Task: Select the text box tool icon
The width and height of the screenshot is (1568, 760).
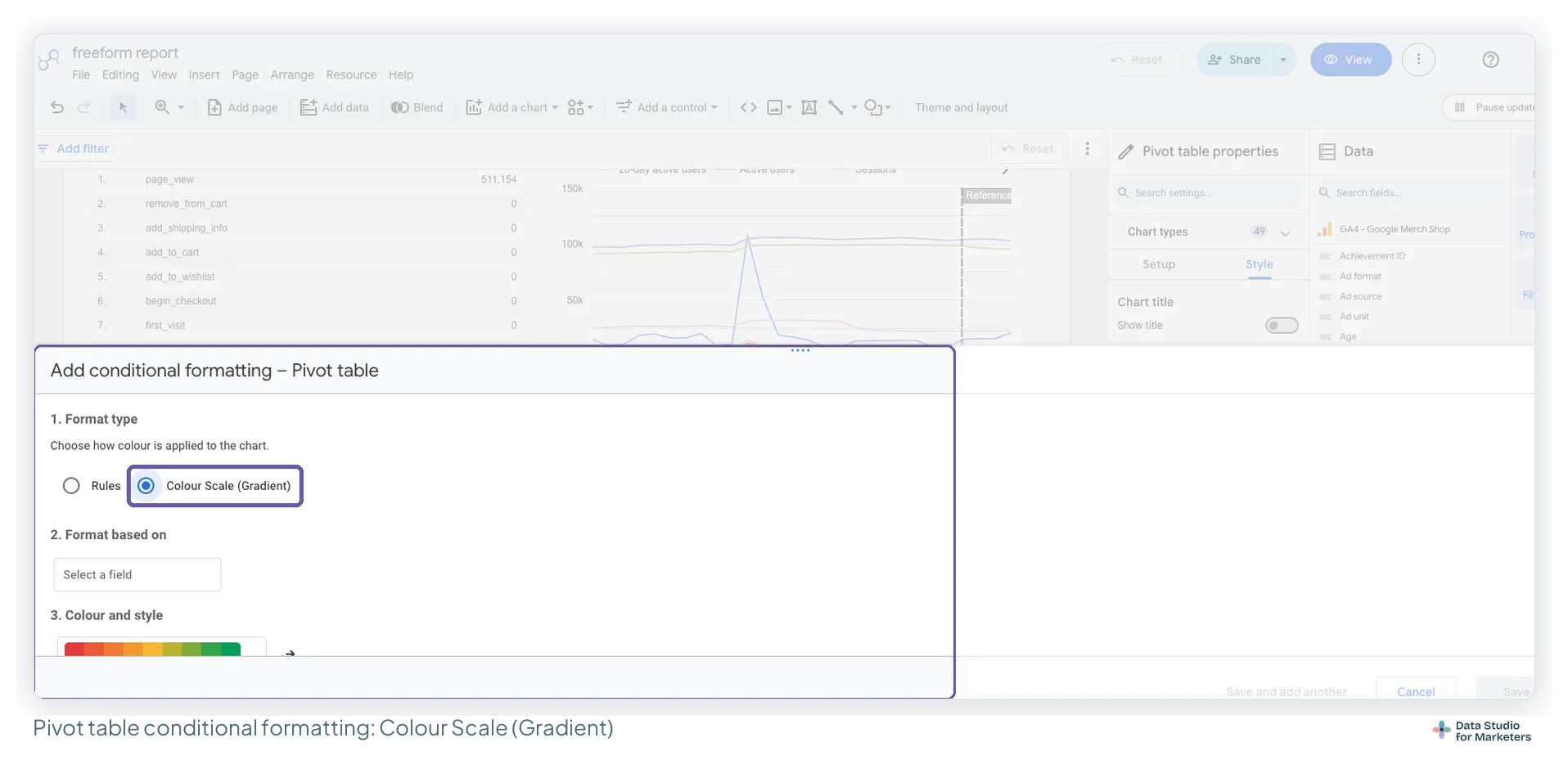Action: 809,107
